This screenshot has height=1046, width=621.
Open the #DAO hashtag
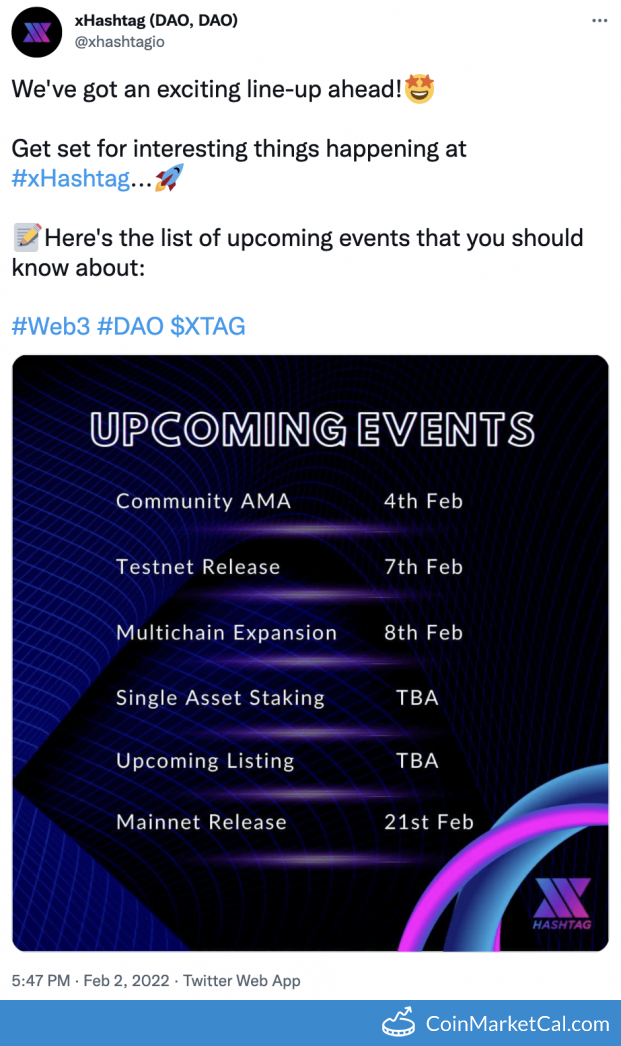pos(130,326)
